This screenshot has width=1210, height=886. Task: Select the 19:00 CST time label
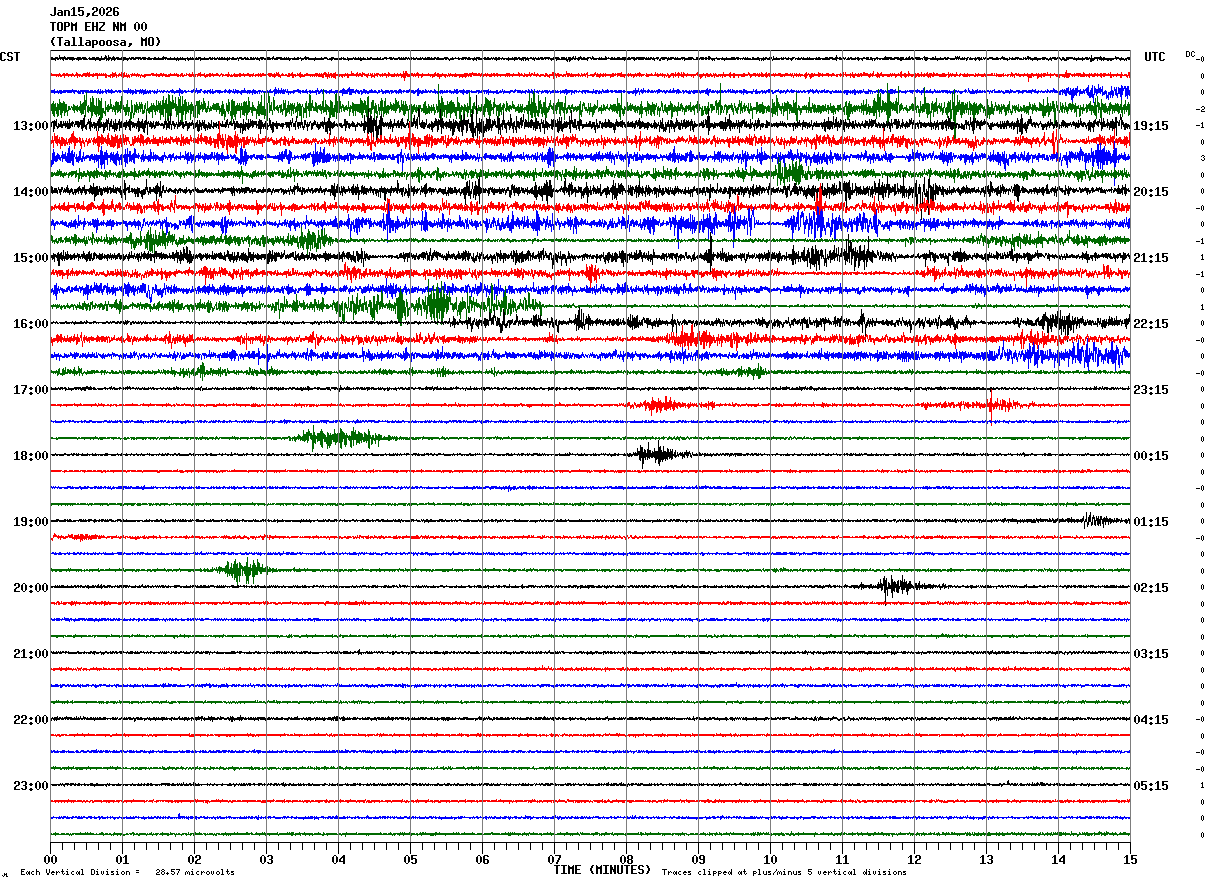[x=31, y=522]
